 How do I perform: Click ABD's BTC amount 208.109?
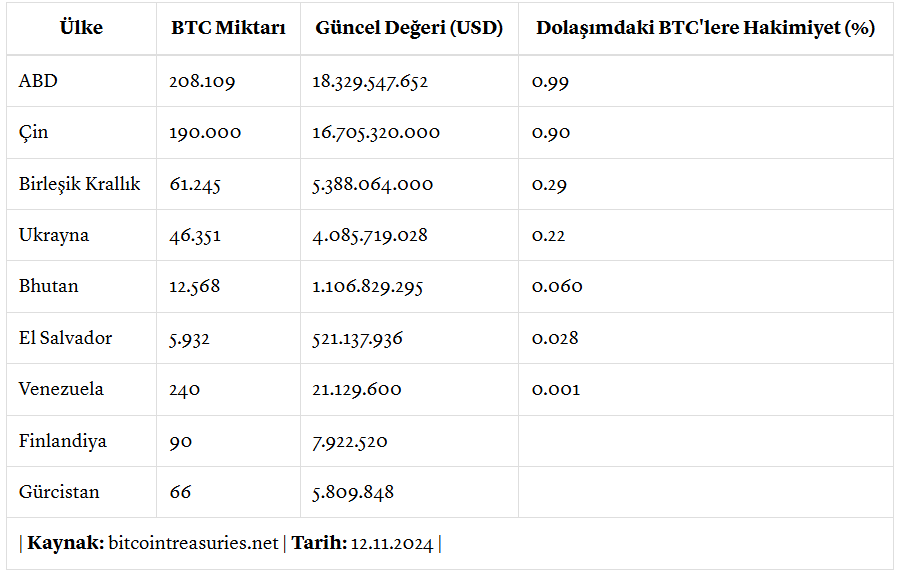point(202,82)
